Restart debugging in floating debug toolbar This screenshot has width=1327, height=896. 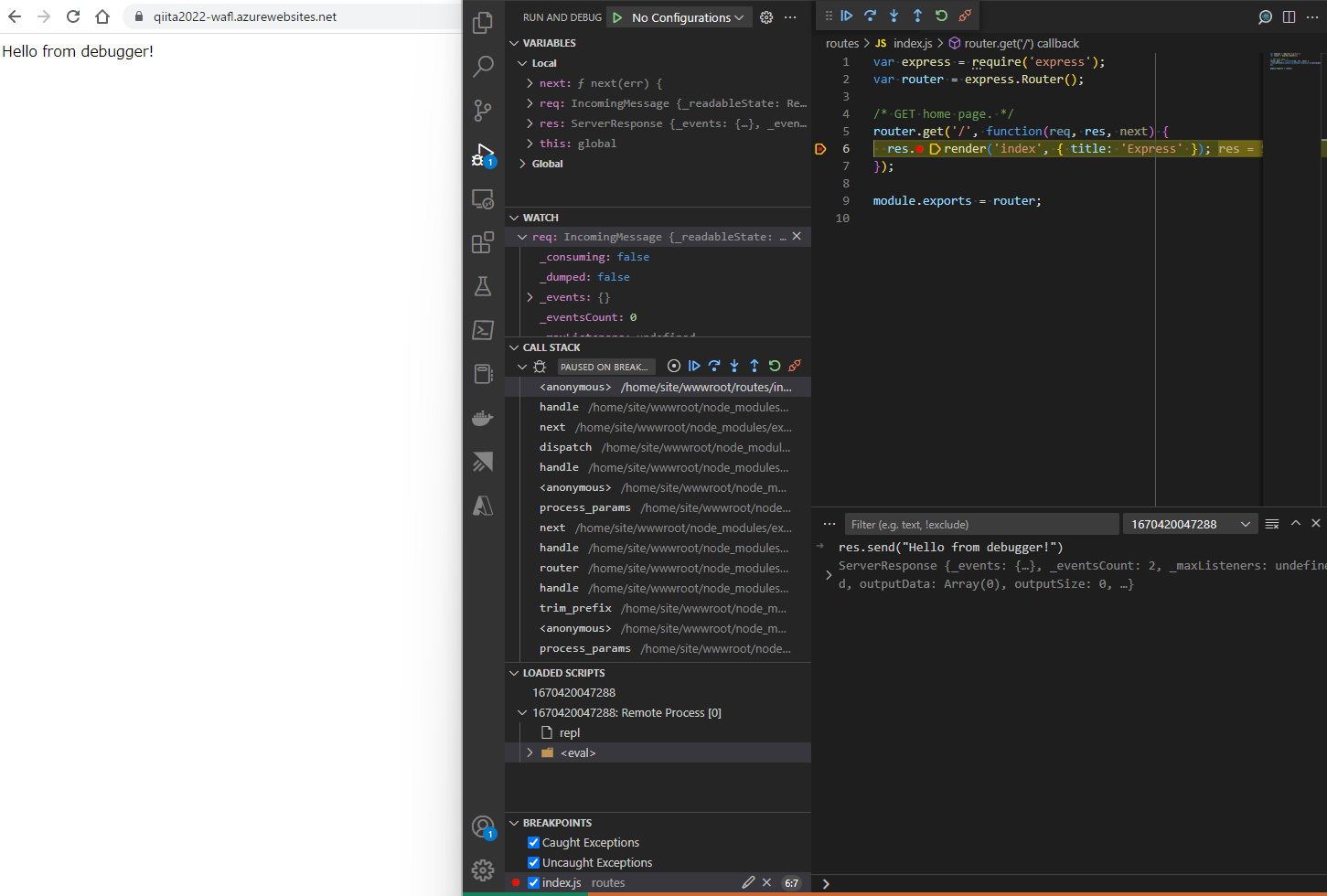pyautogui.click(x=941, y=16)
